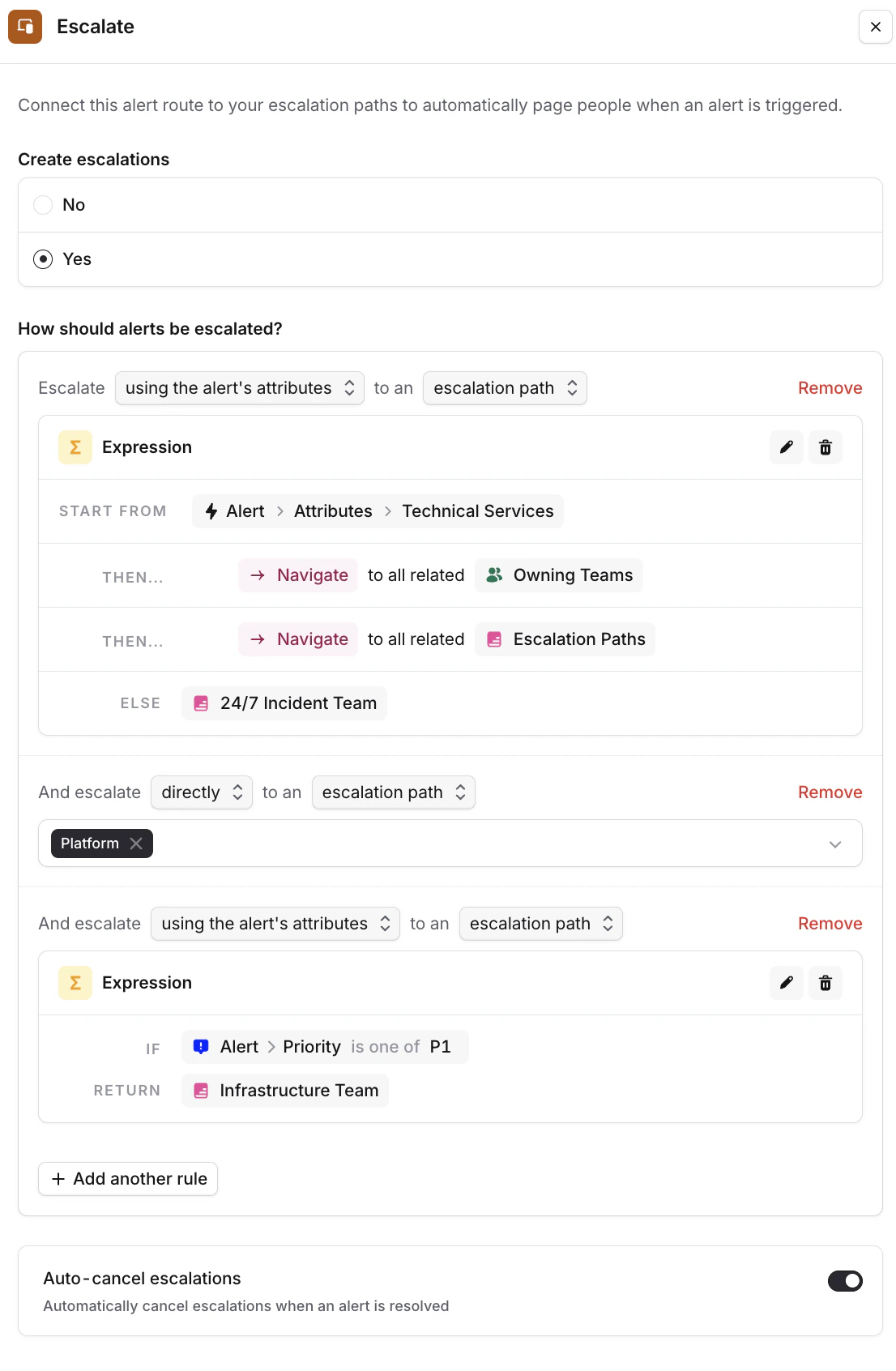This screenshot has height=1371, width=896.
Task: Click the orange Escalate header icon
Action: [25, 27]
